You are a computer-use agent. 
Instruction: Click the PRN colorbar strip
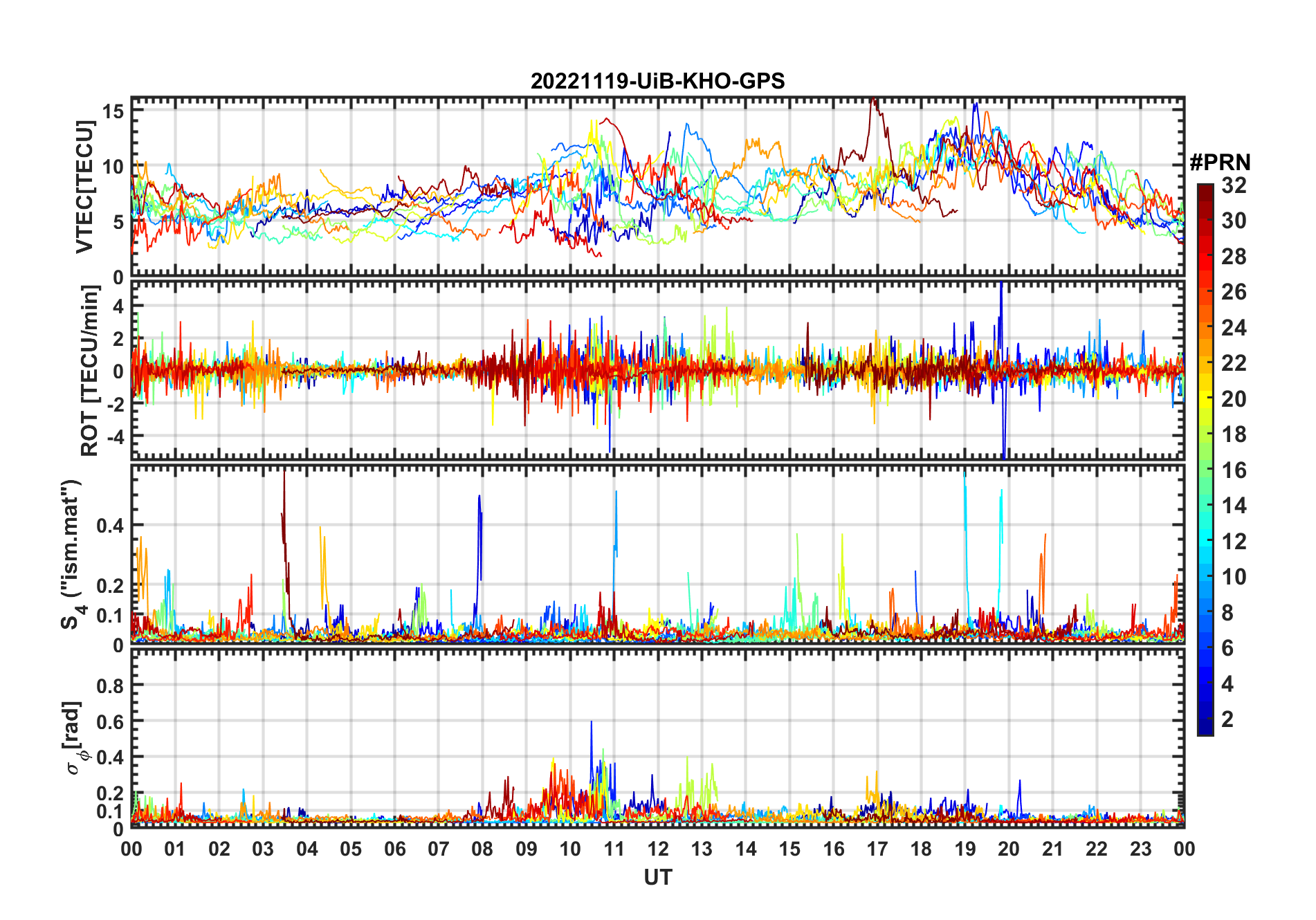pyautogui.click(x=1205, y=459)
